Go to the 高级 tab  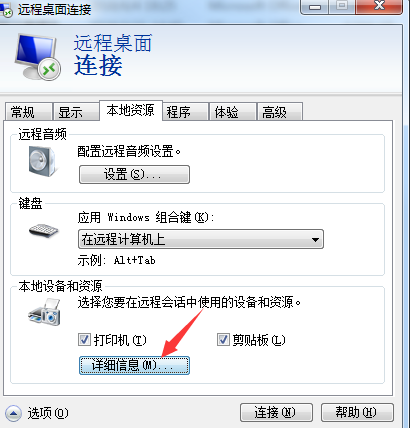click(280, 112)
